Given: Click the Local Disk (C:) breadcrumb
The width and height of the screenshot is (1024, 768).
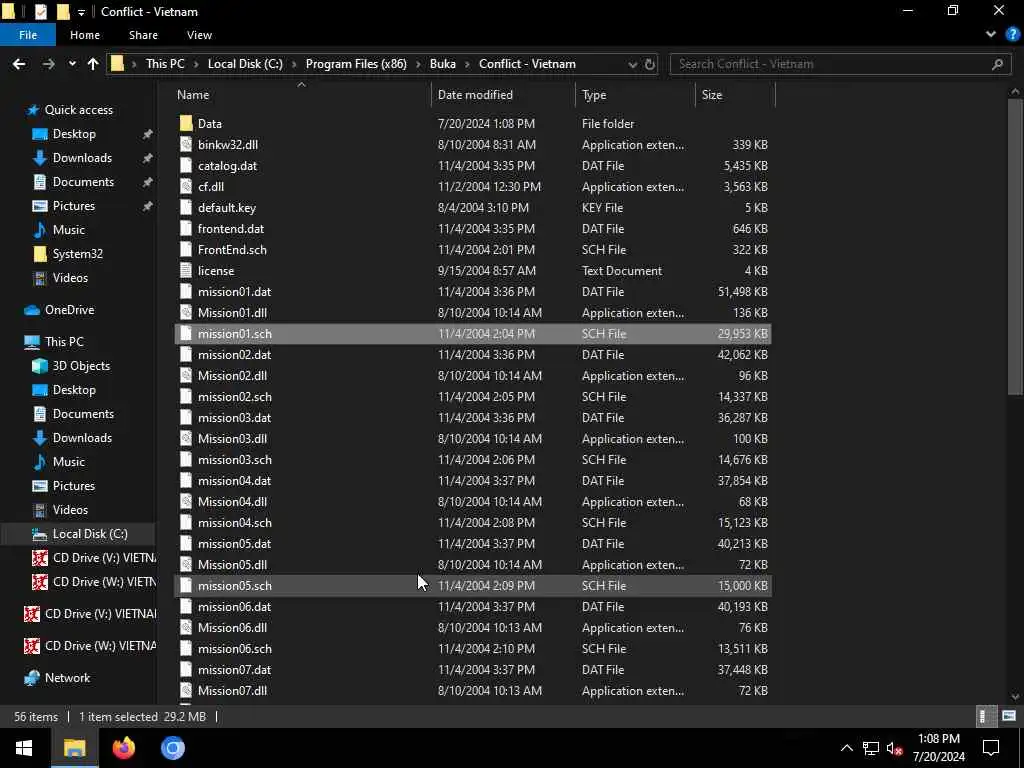Looking at the screenshot, I should pyautogui.click(x=245, y=64).
